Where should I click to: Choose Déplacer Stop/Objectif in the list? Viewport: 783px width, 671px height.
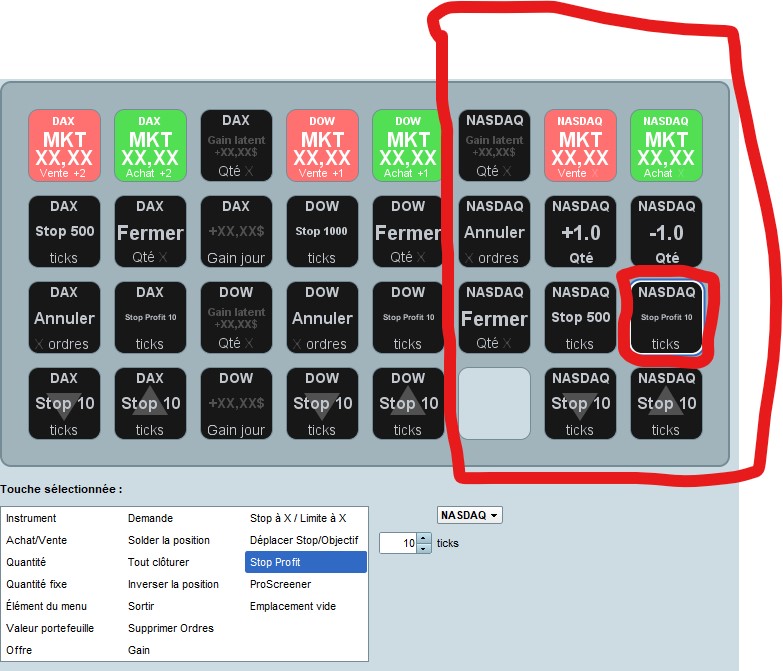point(304,540)
